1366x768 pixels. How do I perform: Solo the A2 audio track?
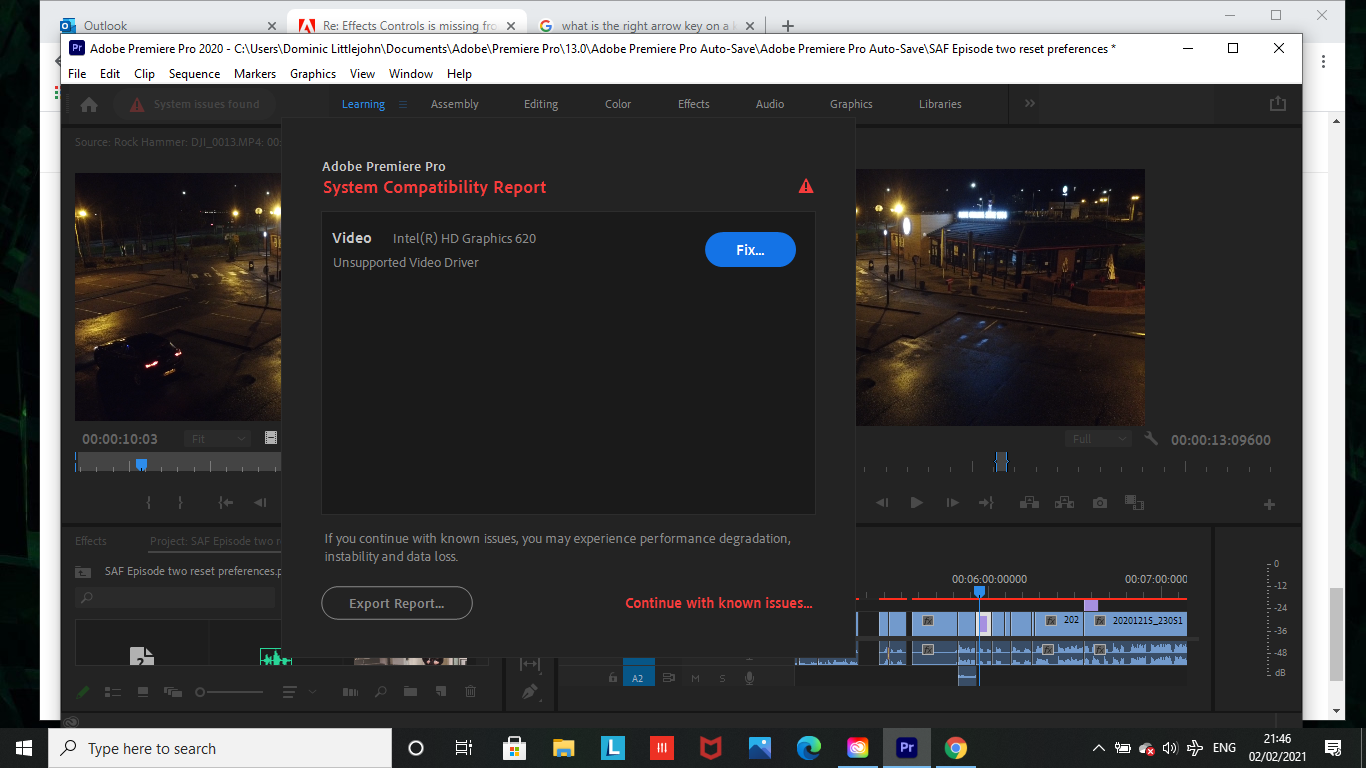(722, 678)
